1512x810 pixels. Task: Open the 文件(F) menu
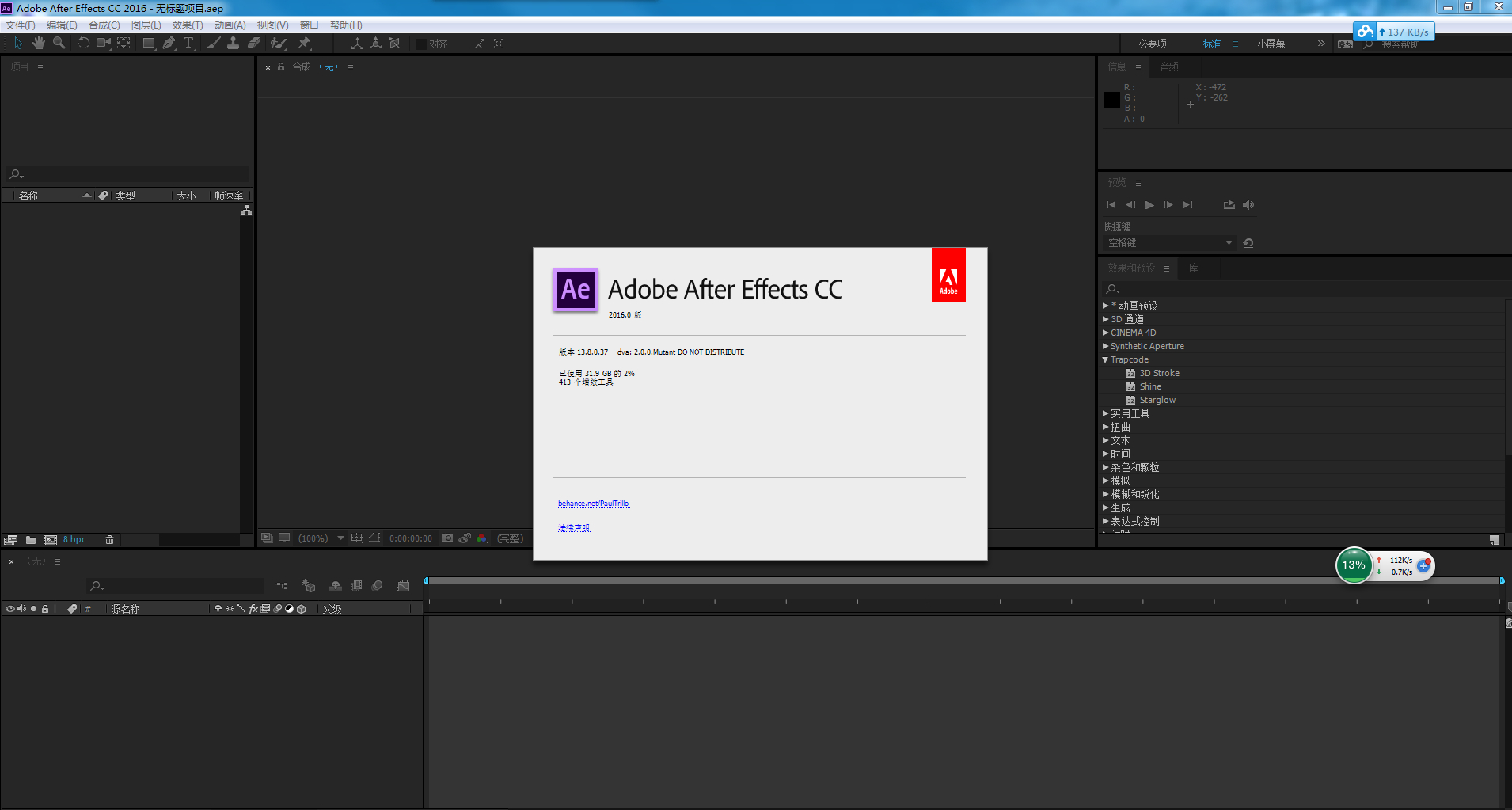[x=21, y=25]
